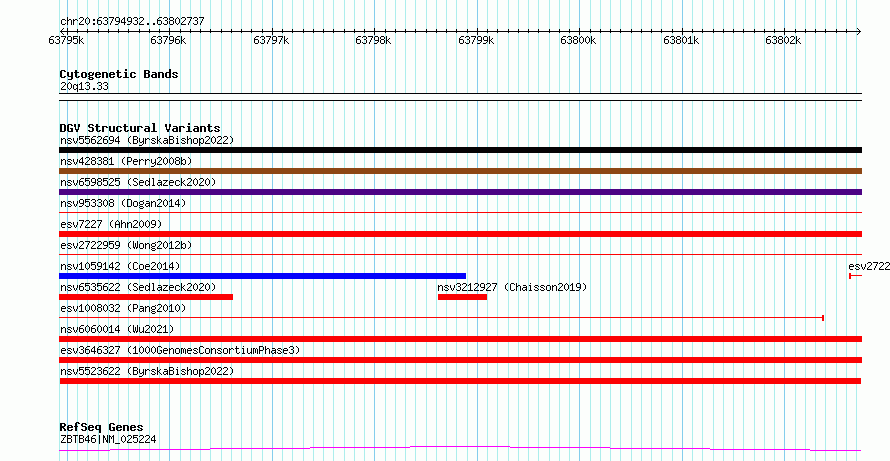
Task: Open nsv5562694 (ByrskaBishop2022) label
Action: pos(147,140)
